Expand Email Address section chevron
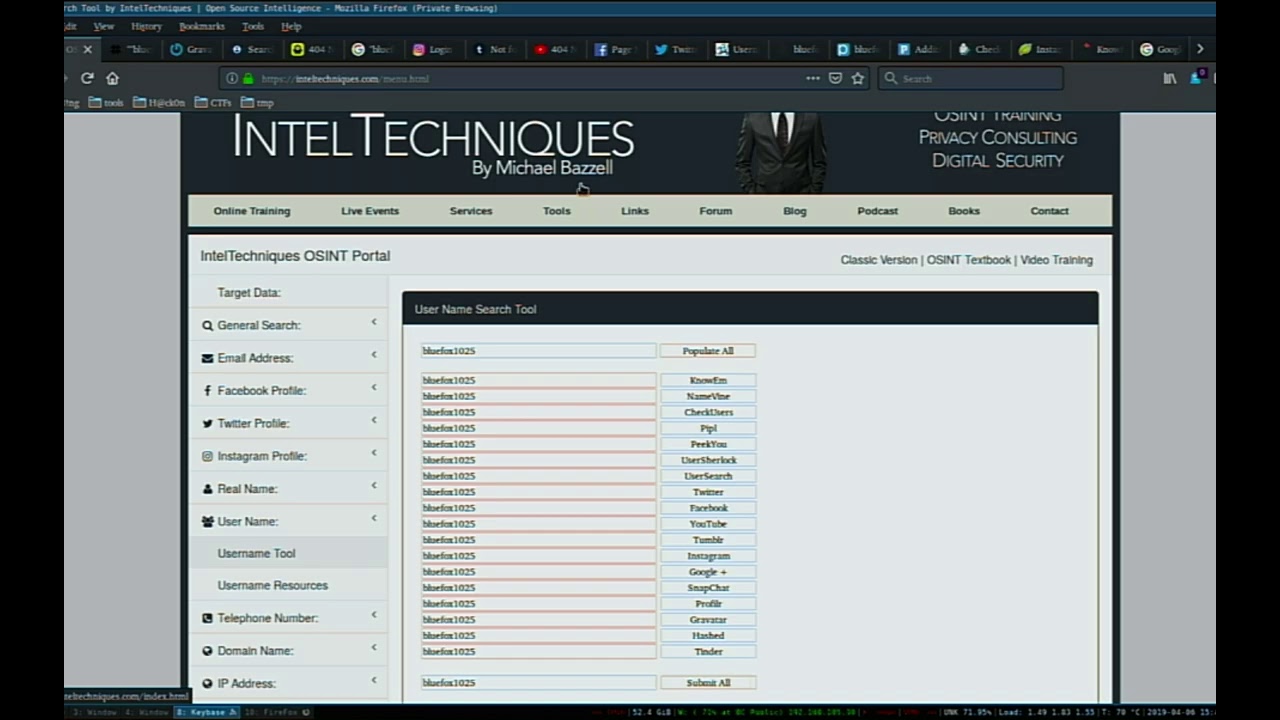 coord(374,355)
